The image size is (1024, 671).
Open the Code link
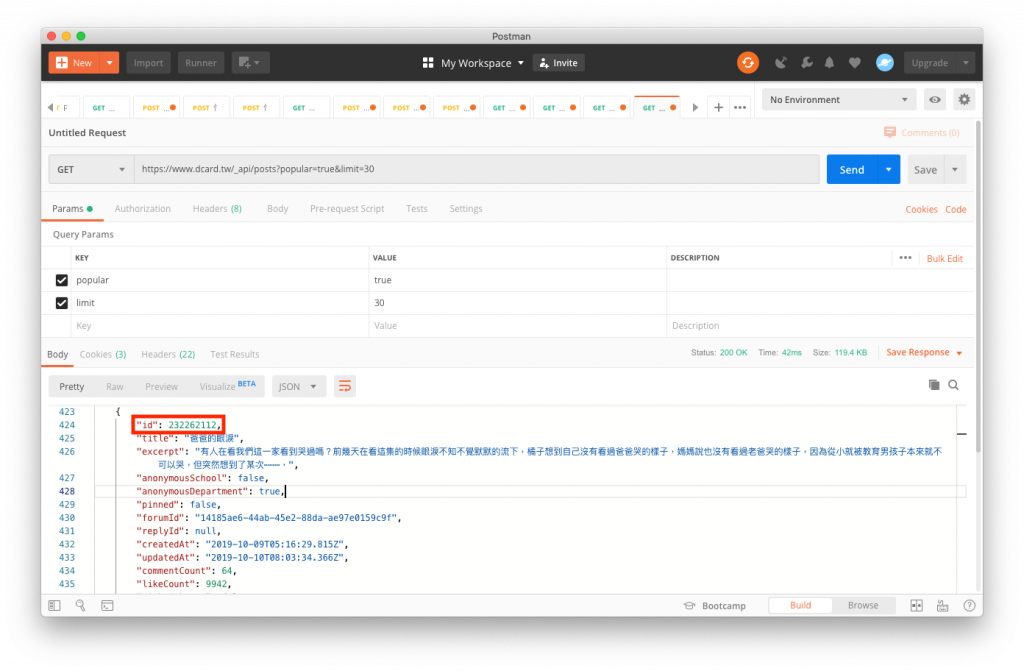pyautogui.click(x=955, y=210)
